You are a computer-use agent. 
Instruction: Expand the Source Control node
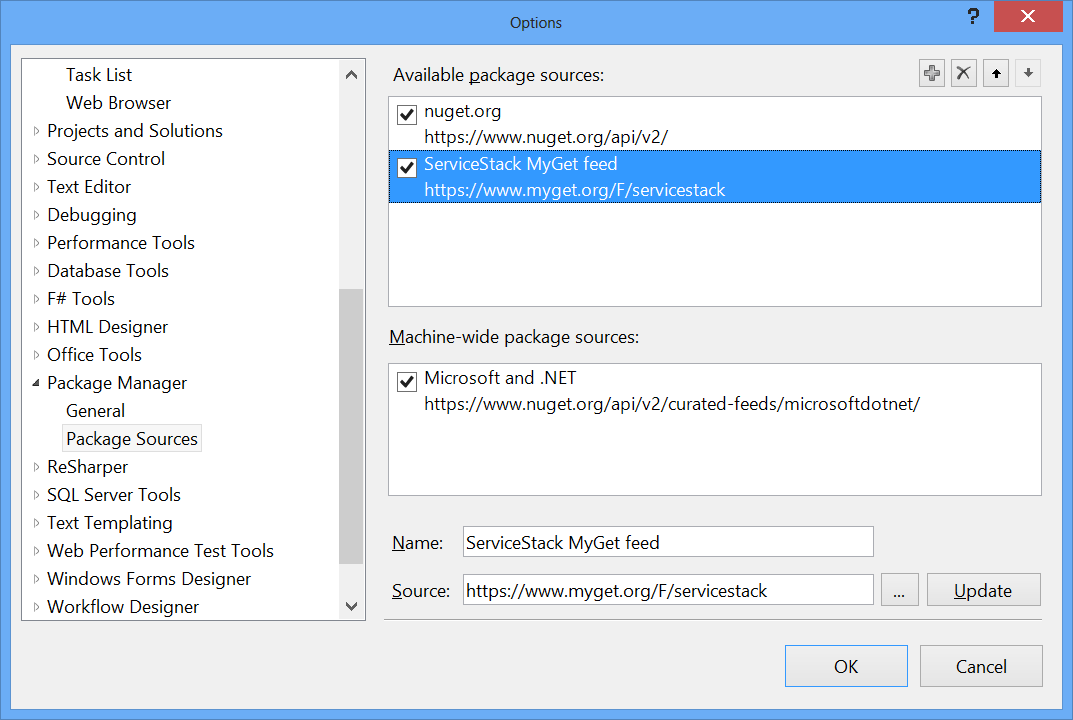pos(36,159)
